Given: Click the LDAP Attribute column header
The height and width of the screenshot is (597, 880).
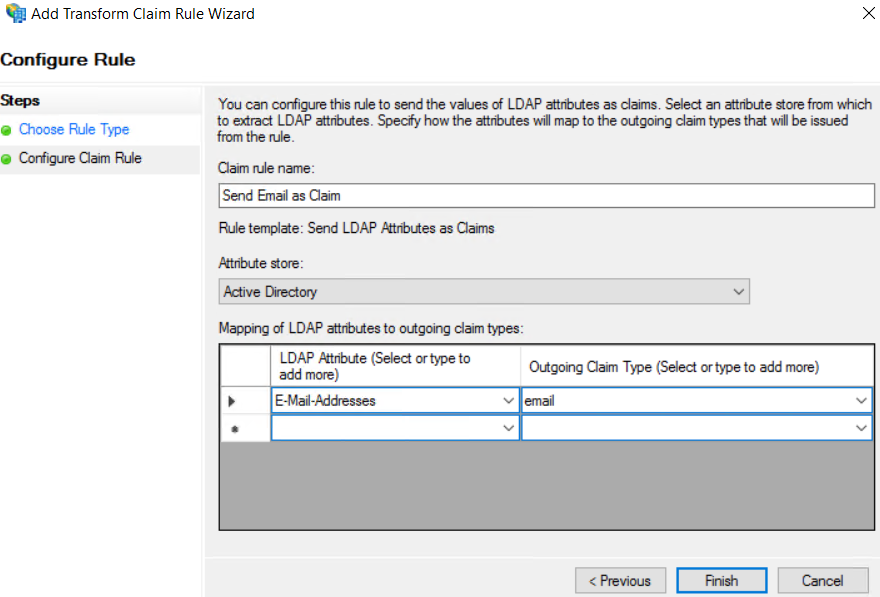Looking at the screenshot, I should [395, 366].
